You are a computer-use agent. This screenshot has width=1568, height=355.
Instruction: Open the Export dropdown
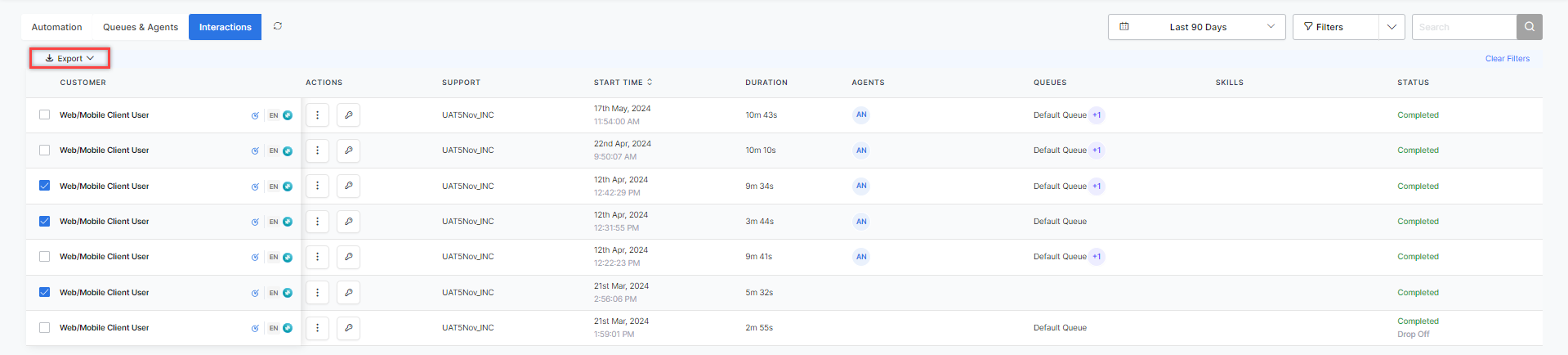[69, 58]
